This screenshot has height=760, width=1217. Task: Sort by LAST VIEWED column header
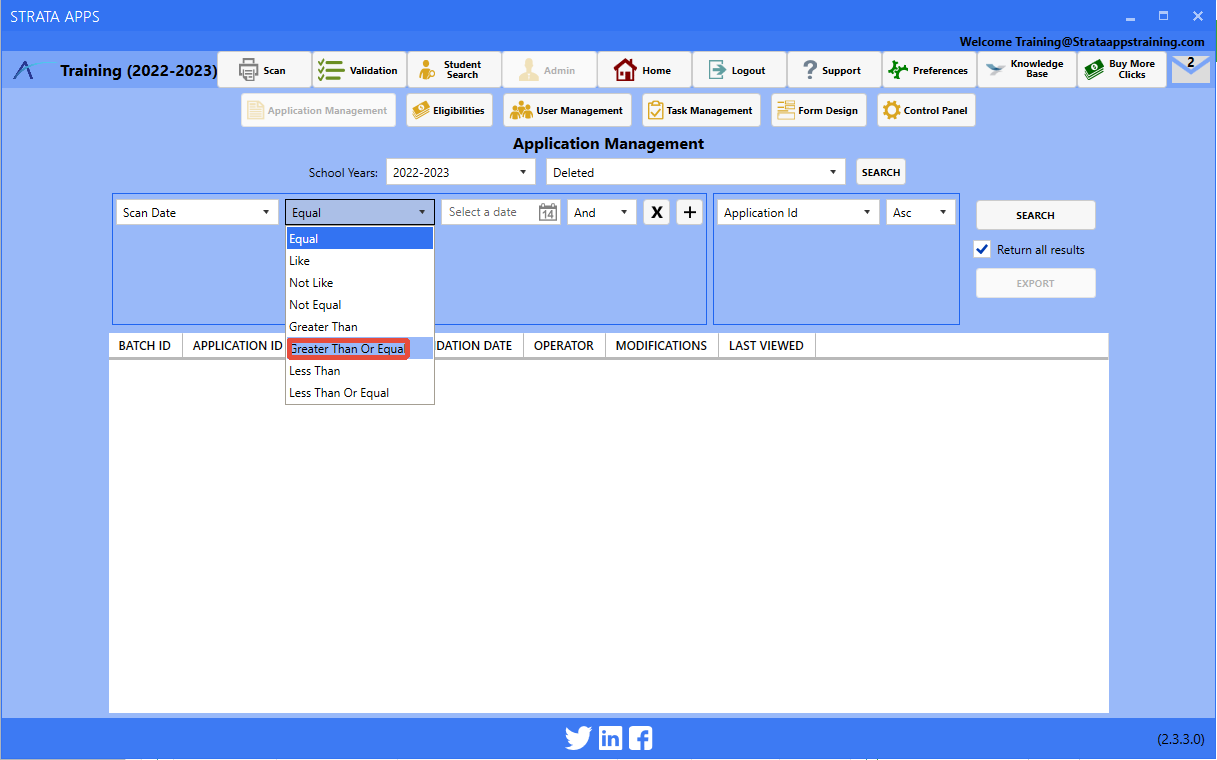point(766,345)
